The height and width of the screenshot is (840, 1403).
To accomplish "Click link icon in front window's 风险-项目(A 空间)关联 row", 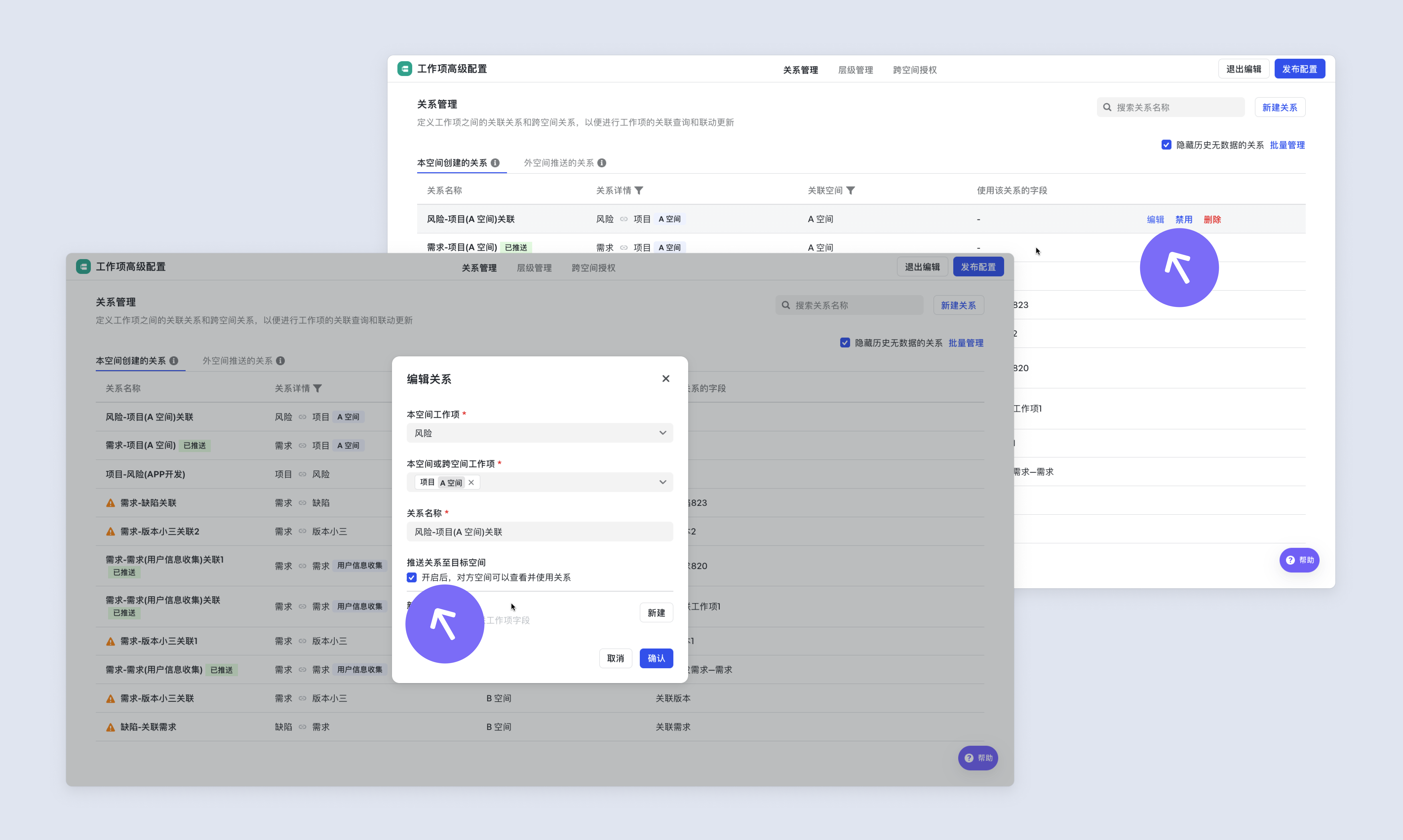I will coord(302,417).
